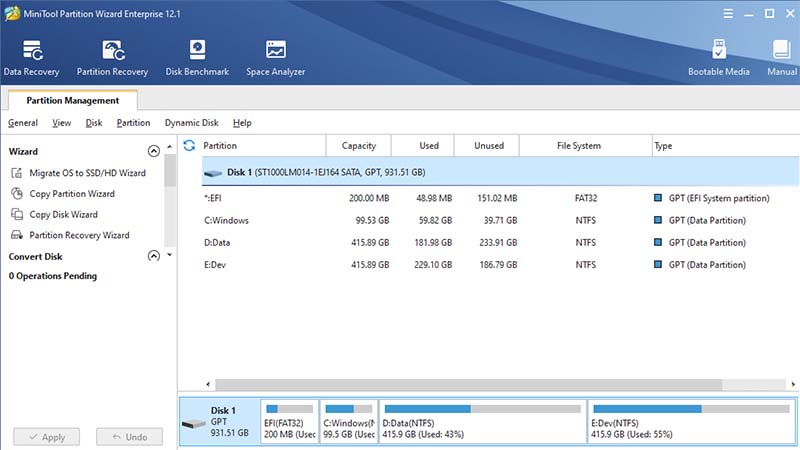Click the C:Windows type color square

point(658,220)
